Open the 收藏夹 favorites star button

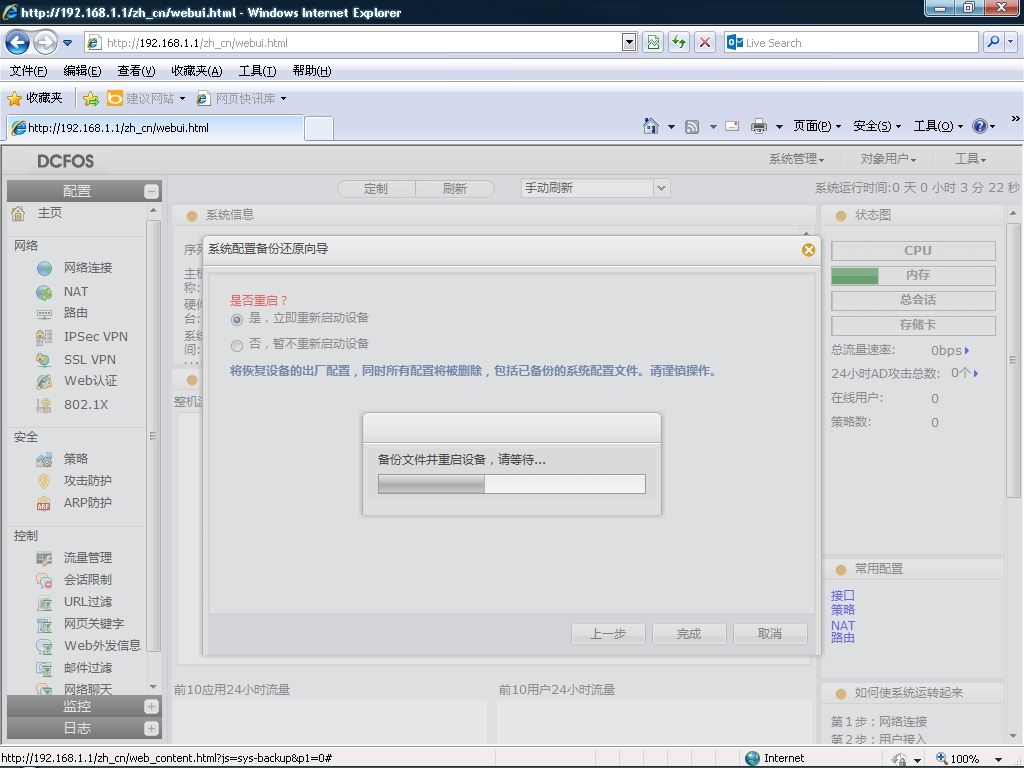click(x=35, y=98)
